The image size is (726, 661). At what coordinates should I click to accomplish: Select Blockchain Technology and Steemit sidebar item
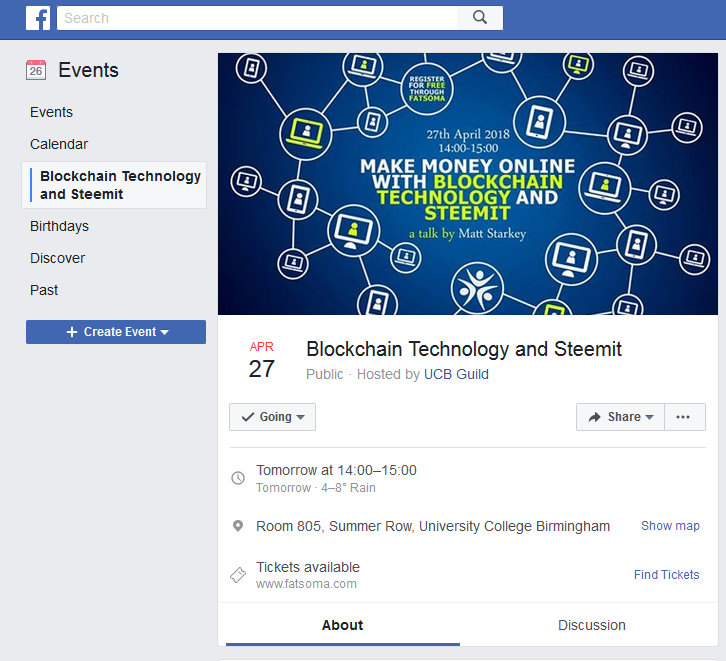pyautogui.click(x=114, y=185)
